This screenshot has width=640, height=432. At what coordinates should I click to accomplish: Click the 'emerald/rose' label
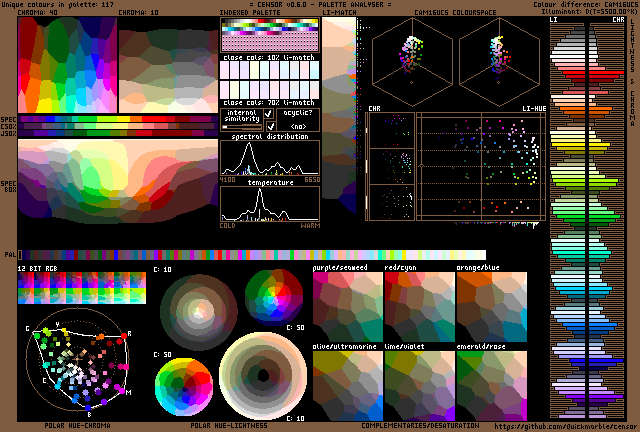[481, 347]
